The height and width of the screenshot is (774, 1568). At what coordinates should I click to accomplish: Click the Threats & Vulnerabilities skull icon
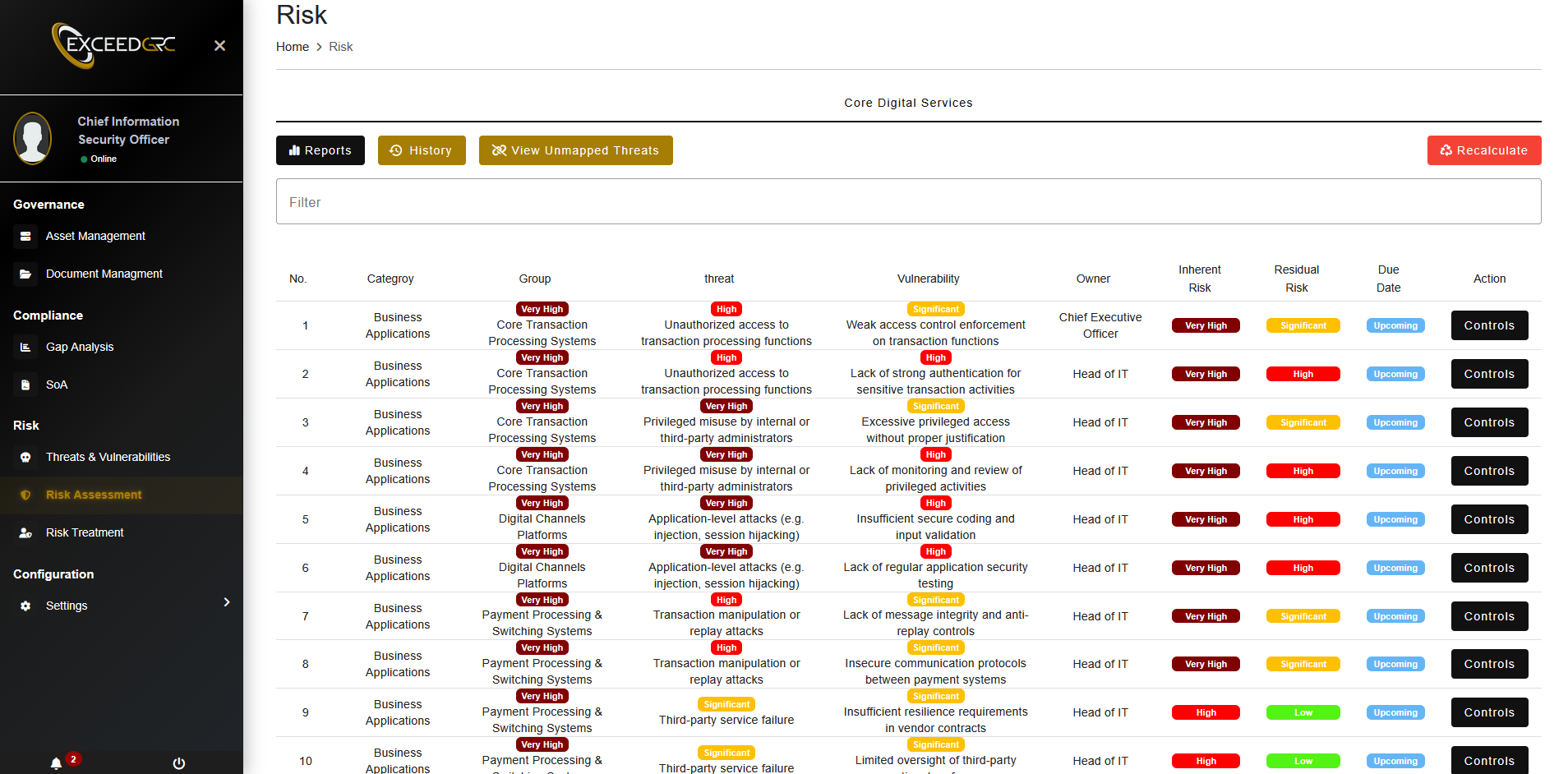[x=25, y=458]
